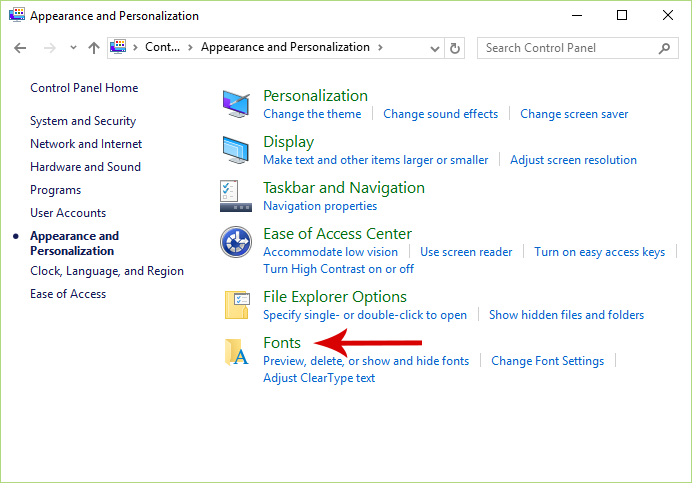
Task: Click the Display monitor icon
Action: pos(236,150)
